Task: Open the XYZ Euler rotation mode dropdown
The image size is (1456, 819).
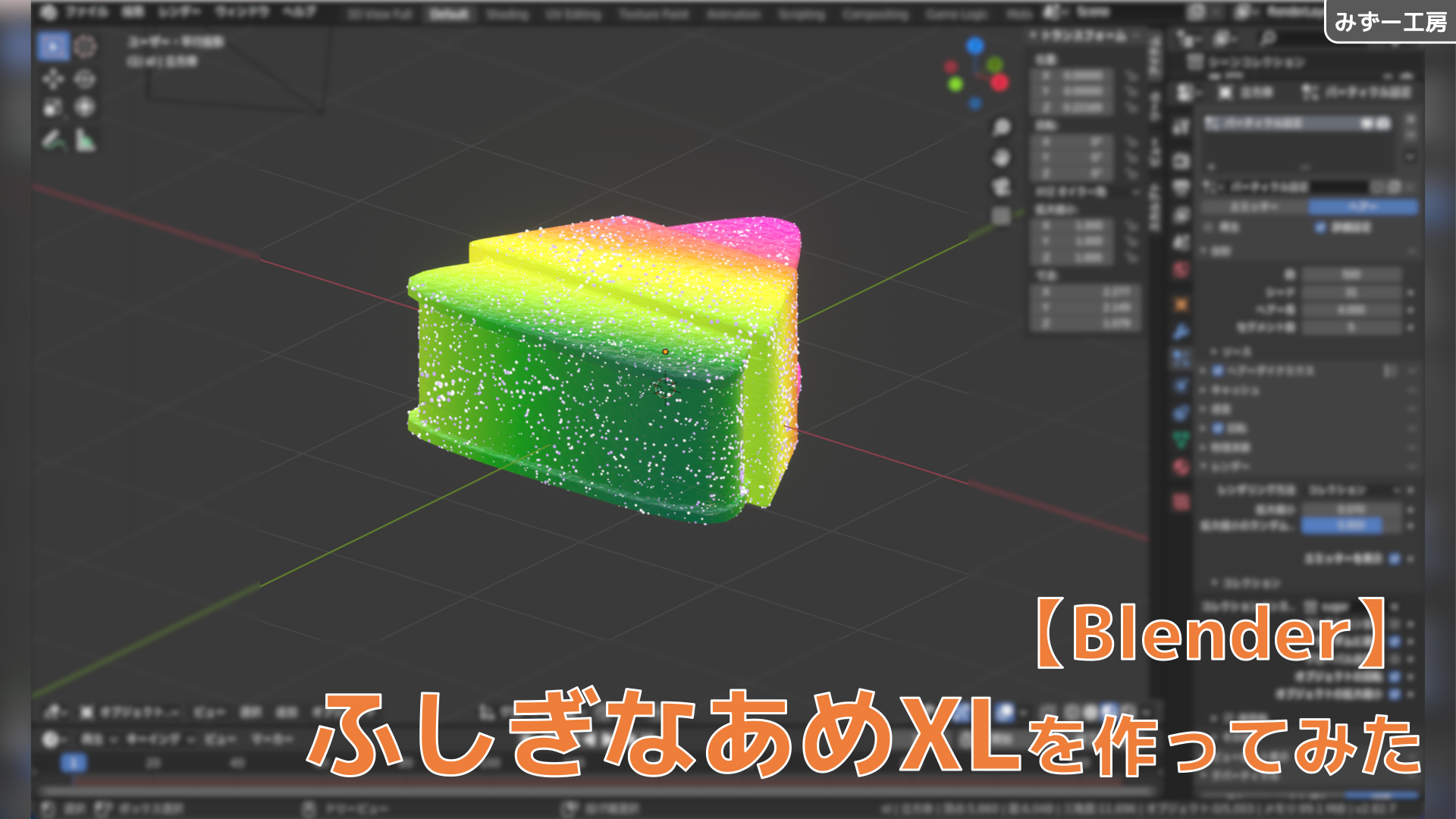Action: click(1086, 192)
